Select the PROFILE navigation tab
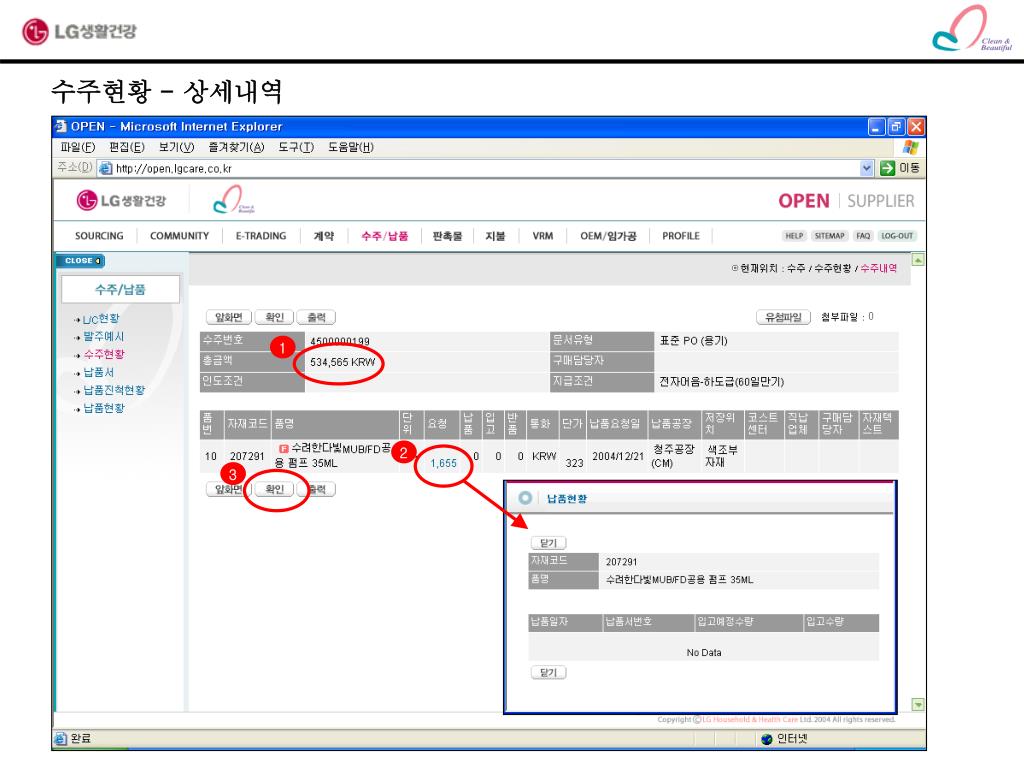The width and height of the screenshot is (1024, 768). 681,236
